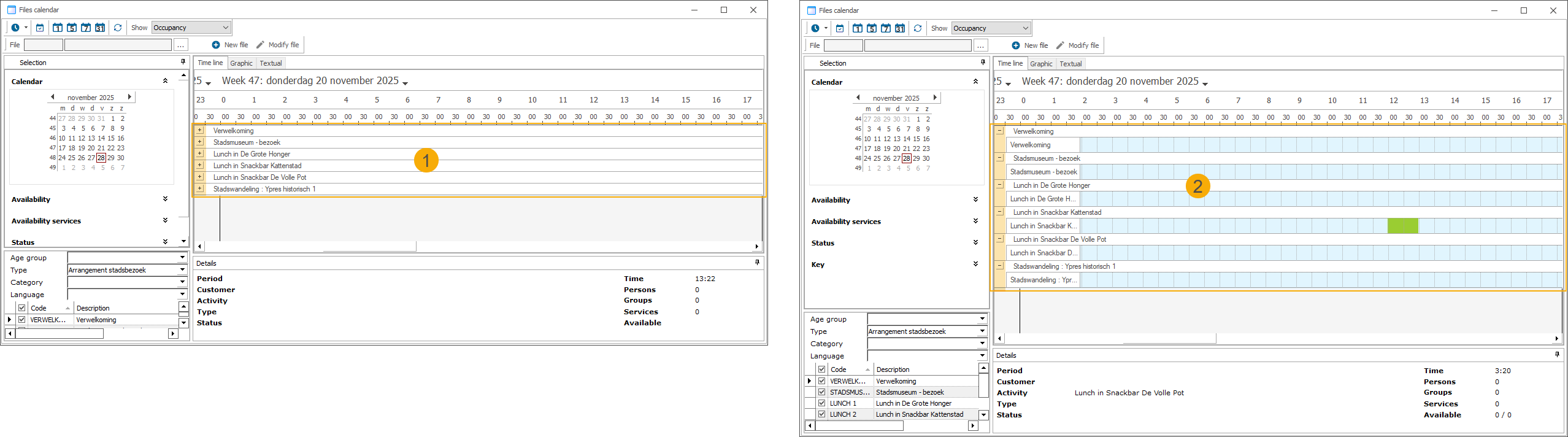Select 31-day month view in left window
This screenshot has width=1568, height=437.
[x=100, y=28]
